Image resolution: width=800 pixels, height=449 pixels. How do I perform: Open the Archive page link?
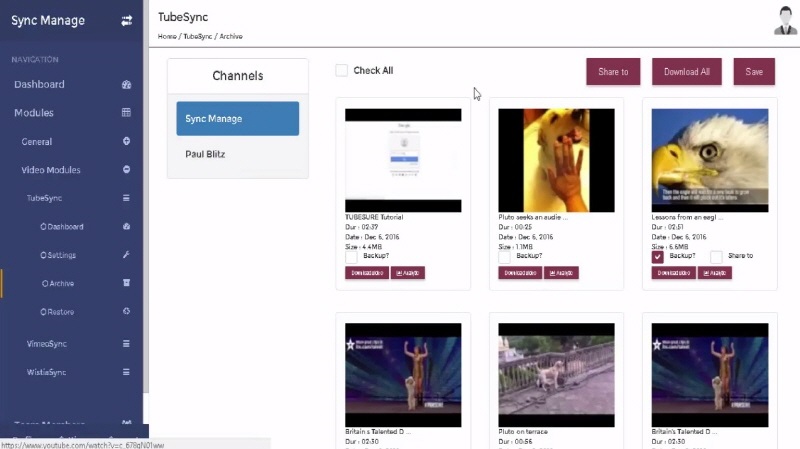[x=58, y=283]
